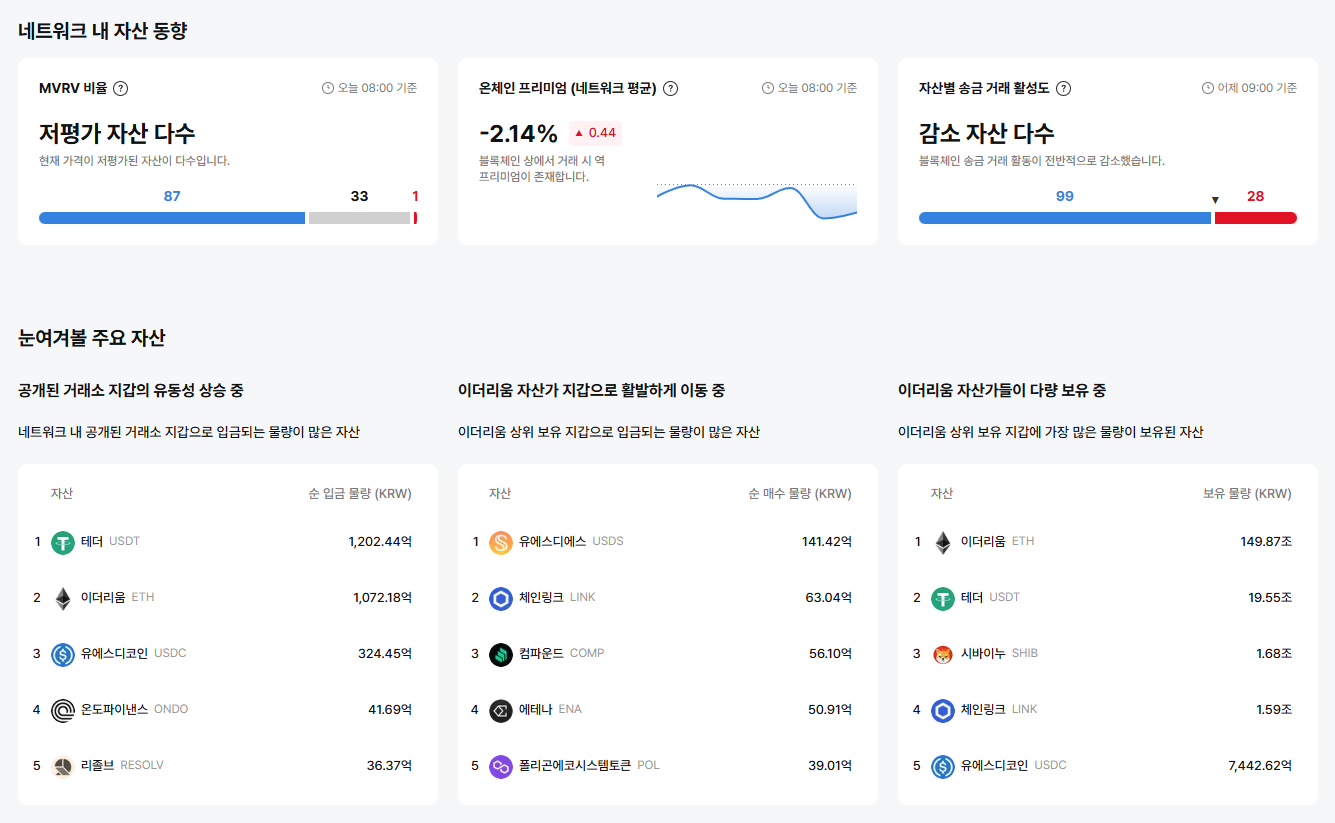Viewport: 1335px width, 823px height.
Task: Click the Ethena ENA coin icon
Action: [501, 709]
